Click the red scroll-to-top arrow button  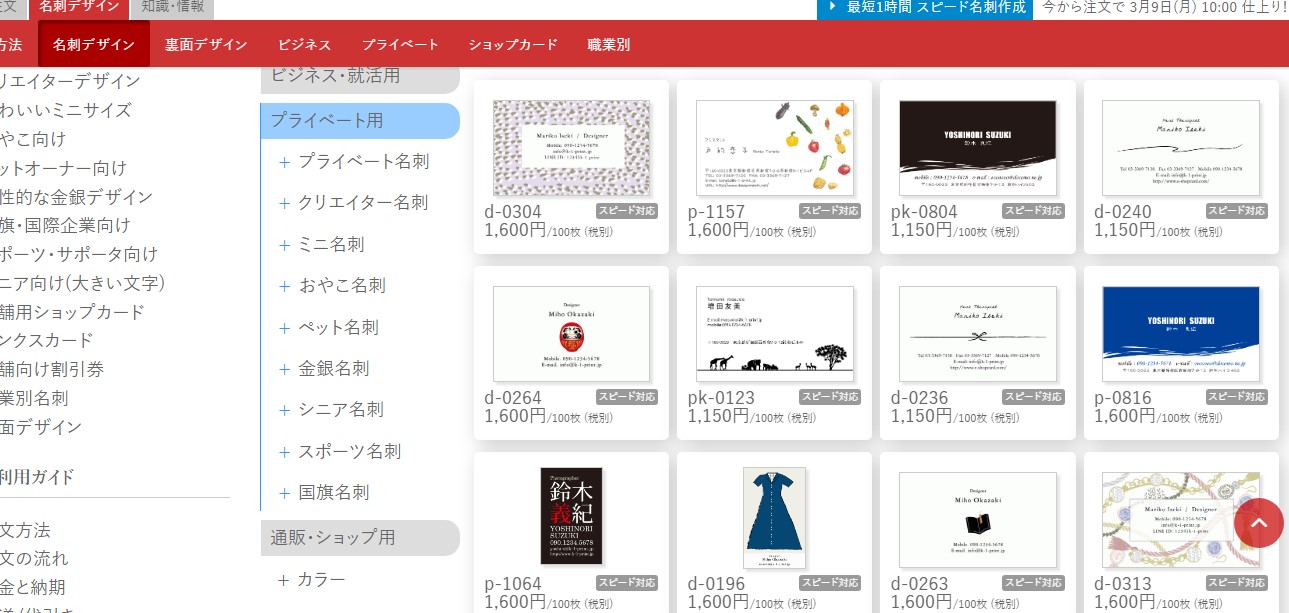point(1258,522)
